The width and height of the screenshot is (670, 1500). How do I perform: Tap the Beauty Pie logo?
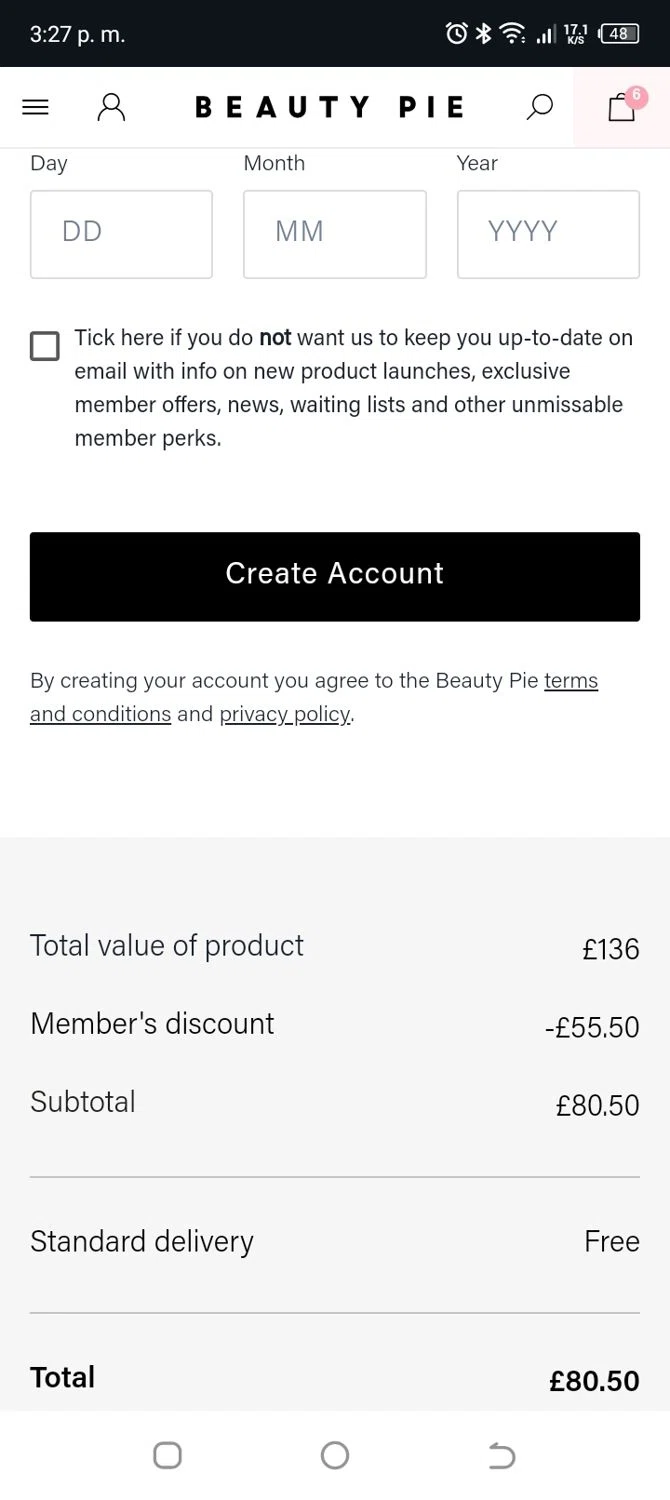tap(330, 107)
